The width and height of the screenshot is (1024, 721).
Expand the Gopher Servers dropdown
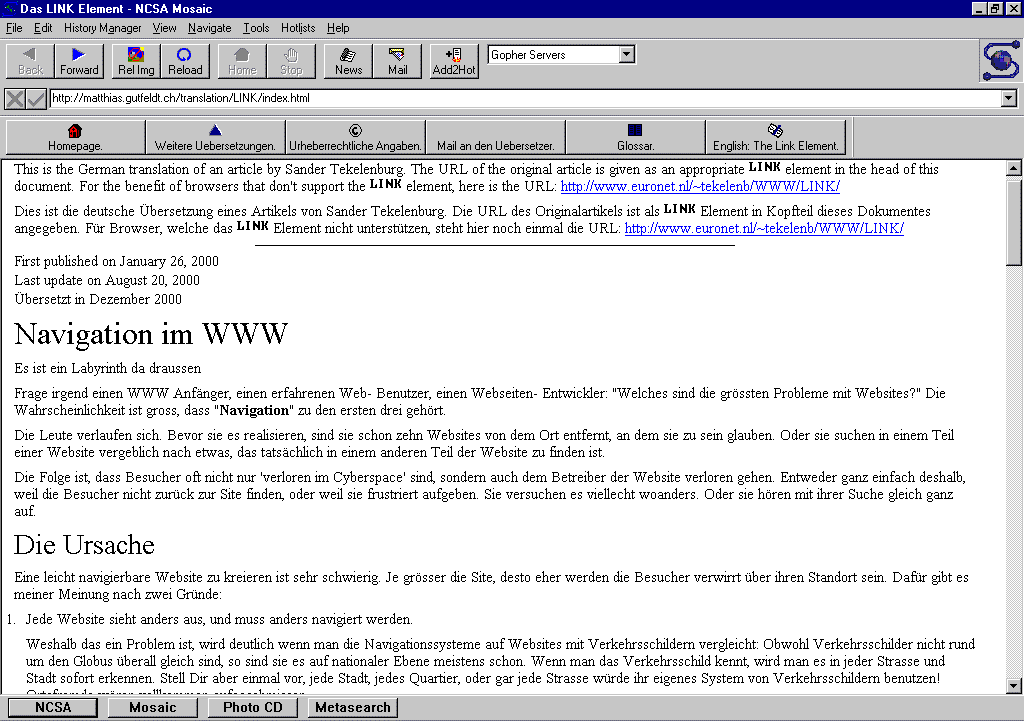(627, 55)
